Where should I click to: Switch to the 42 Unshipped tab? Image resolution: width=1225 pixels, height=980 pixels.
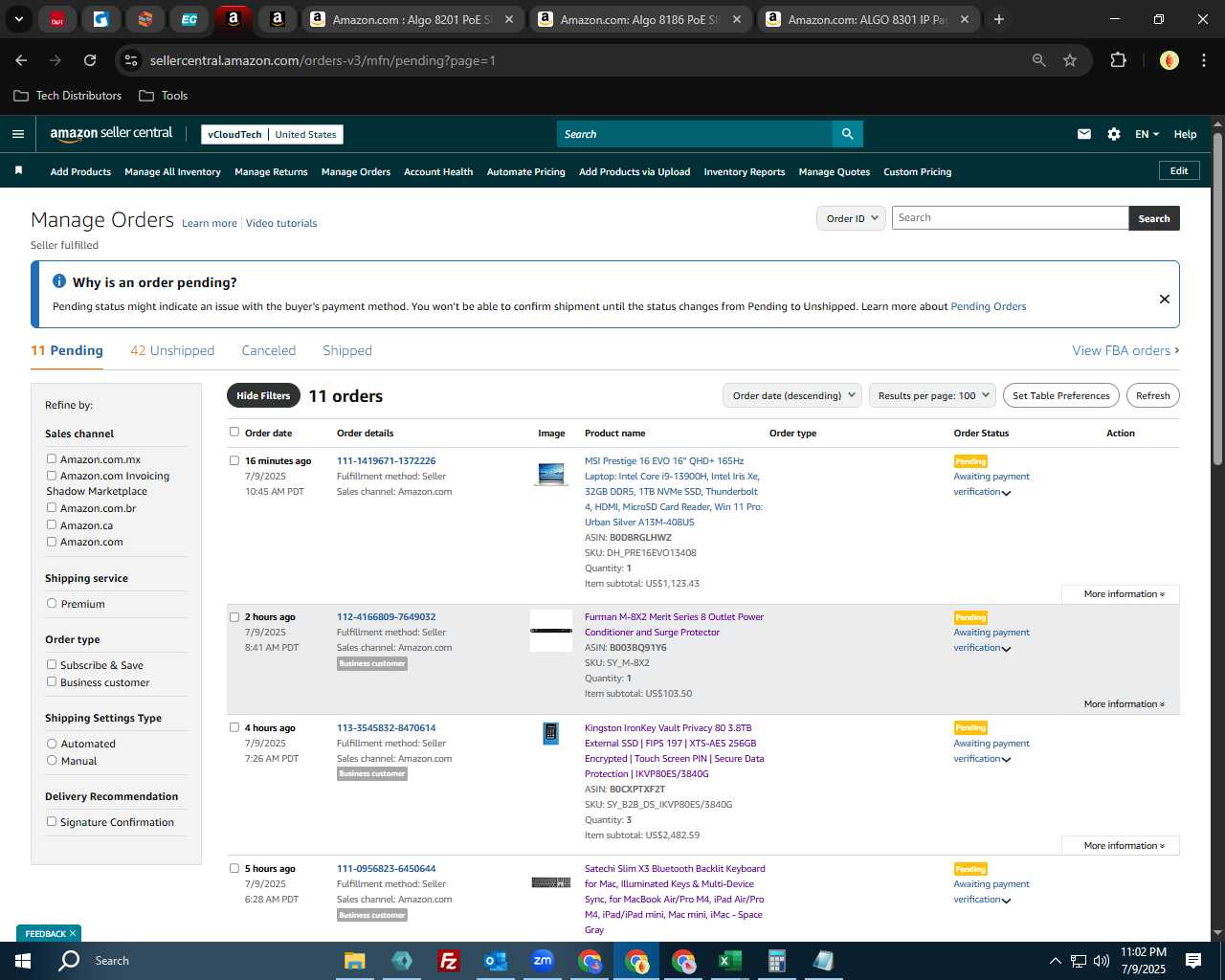point(172,350)
